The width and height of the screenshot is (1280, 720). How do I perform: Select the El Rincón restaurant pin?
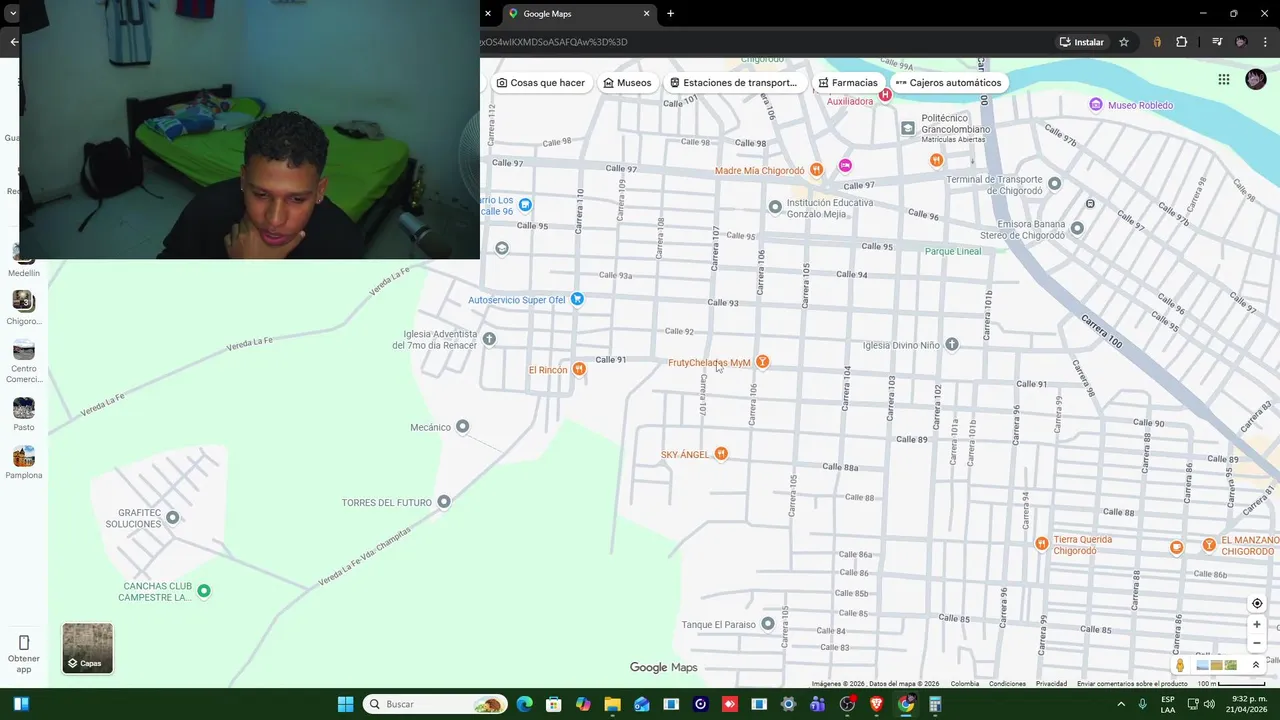click(x=578, y=369)
